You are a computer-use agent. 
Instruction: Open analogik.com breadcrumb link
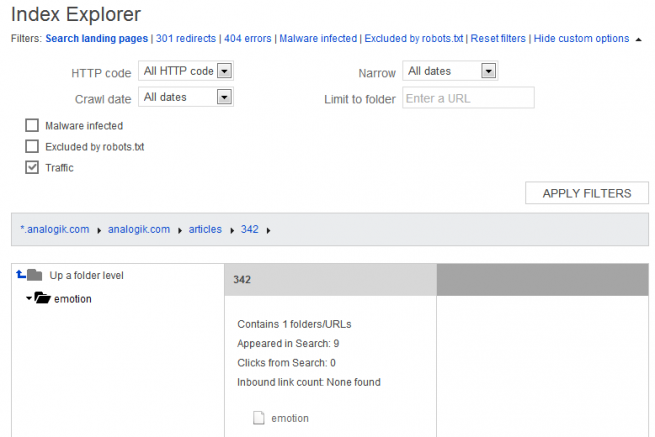click(x=139, y=229)
